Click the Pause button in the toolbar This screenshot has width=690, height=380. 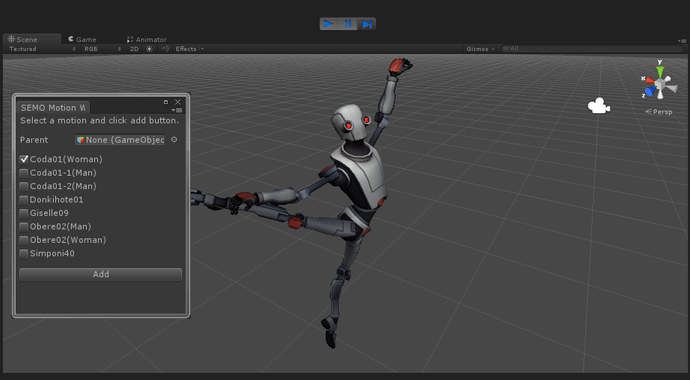[348, 24]
